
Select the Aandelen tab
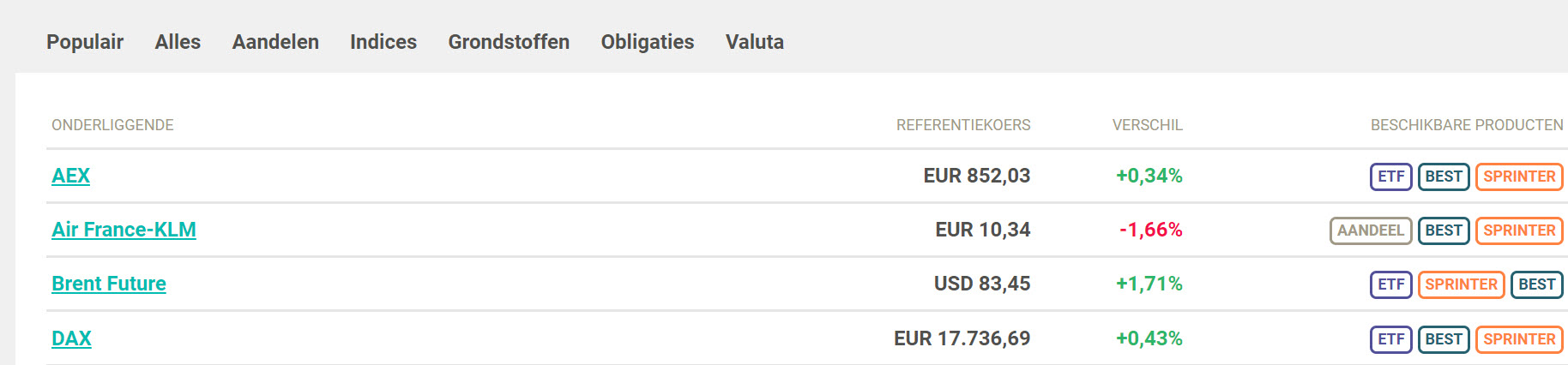pos(275,42)
